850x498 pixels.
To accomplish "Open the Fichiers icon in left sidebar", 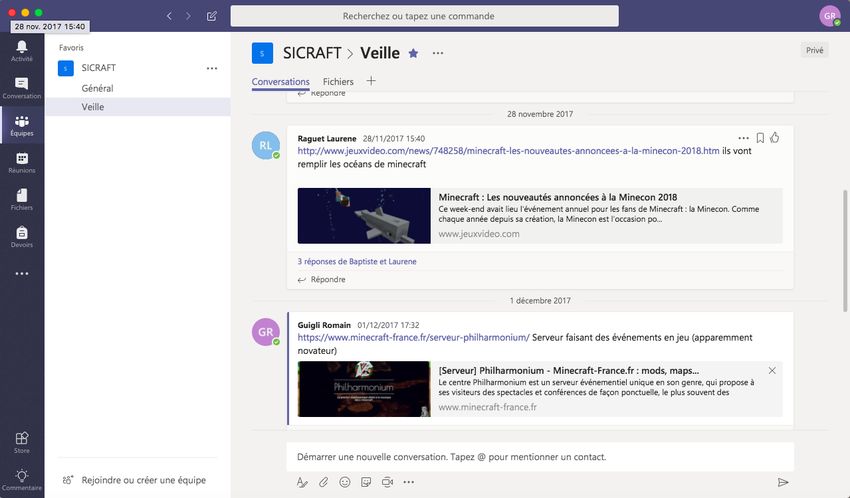I will tap(22, 199).
